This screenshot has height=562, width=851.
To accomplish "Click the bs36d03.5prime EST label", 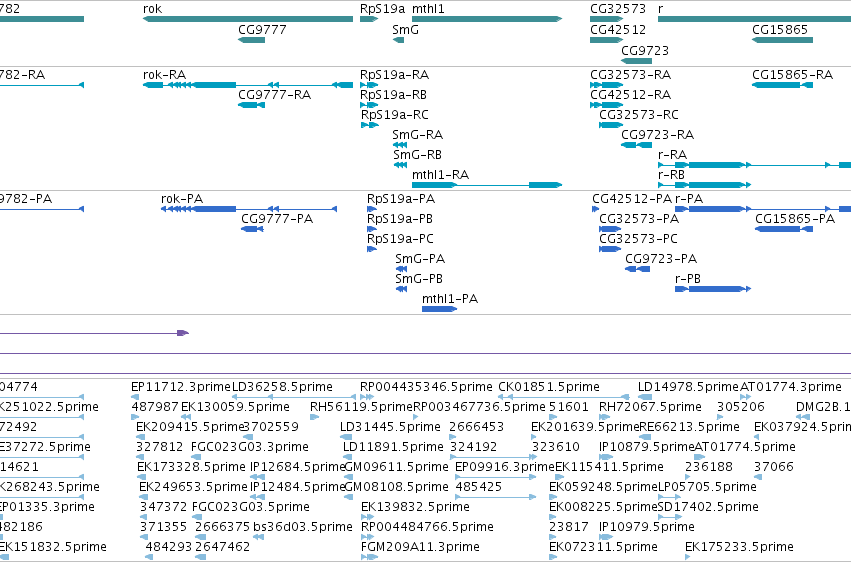I will pos(303,527).
